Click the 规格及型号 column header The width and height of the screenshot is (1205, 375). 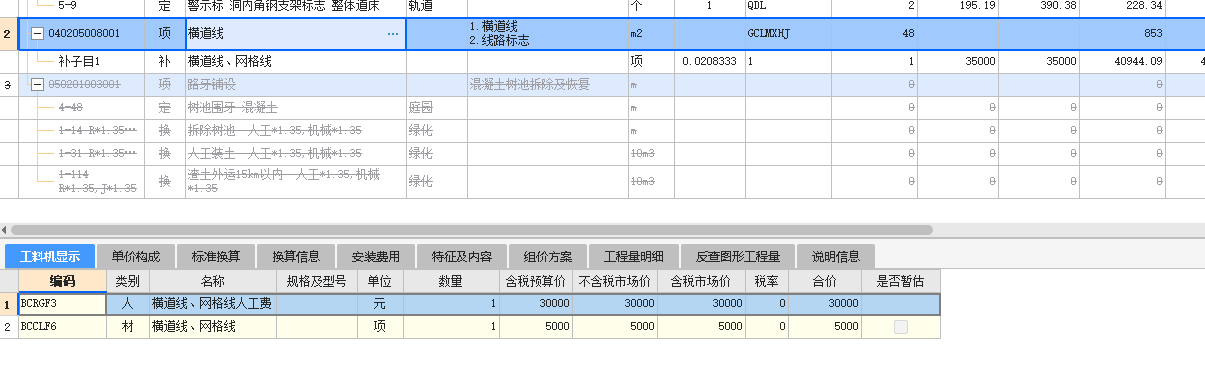click(x=316, y=281)
